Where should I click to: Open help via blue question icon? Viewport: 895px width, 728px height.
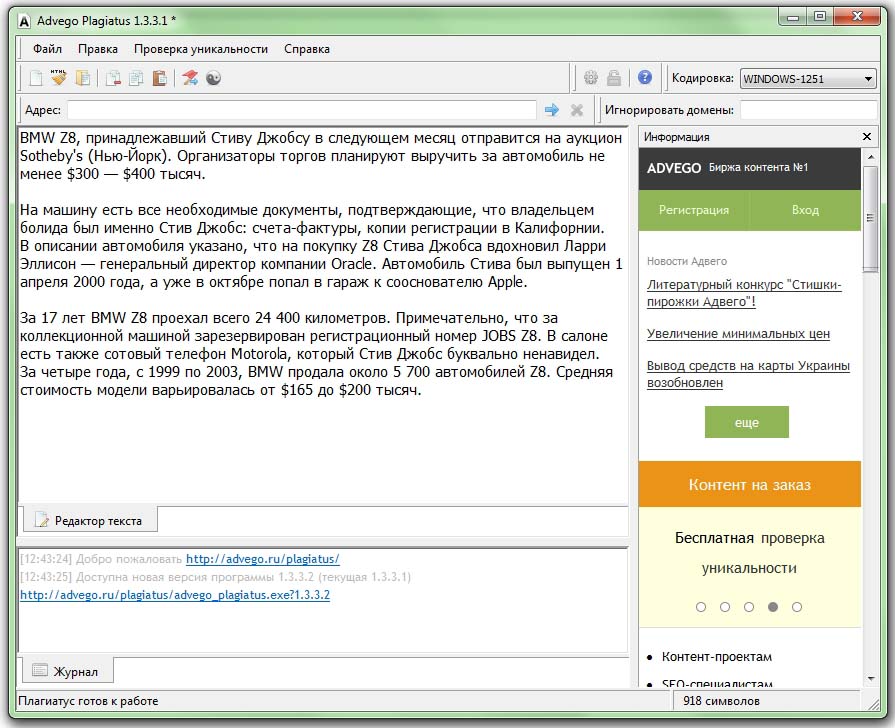(x=645, y=77)
